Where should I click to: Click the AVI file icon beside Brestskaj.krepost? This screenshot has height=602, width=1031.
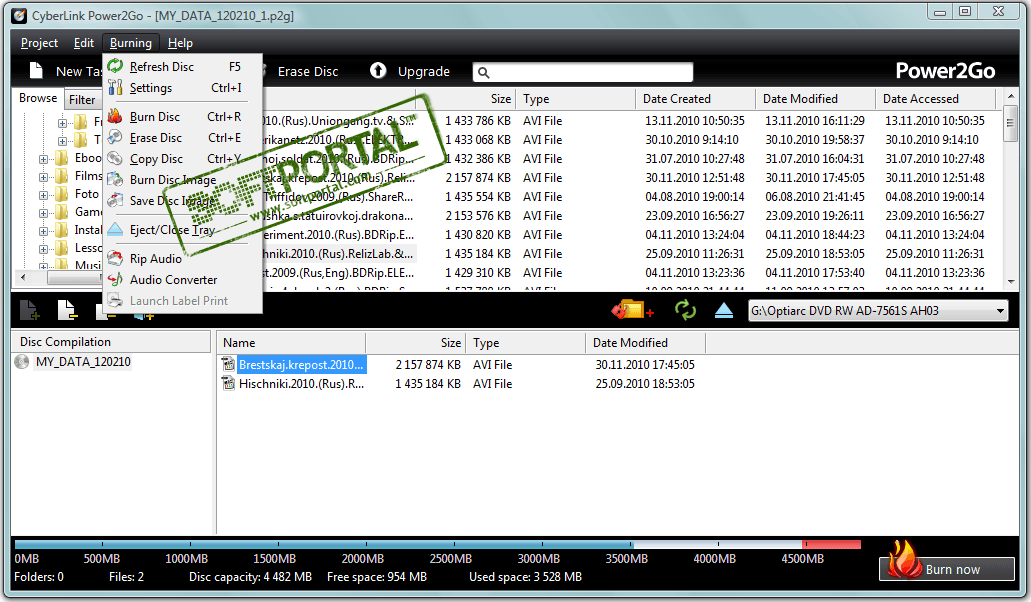pyautogui.click(x=228, y=364)
